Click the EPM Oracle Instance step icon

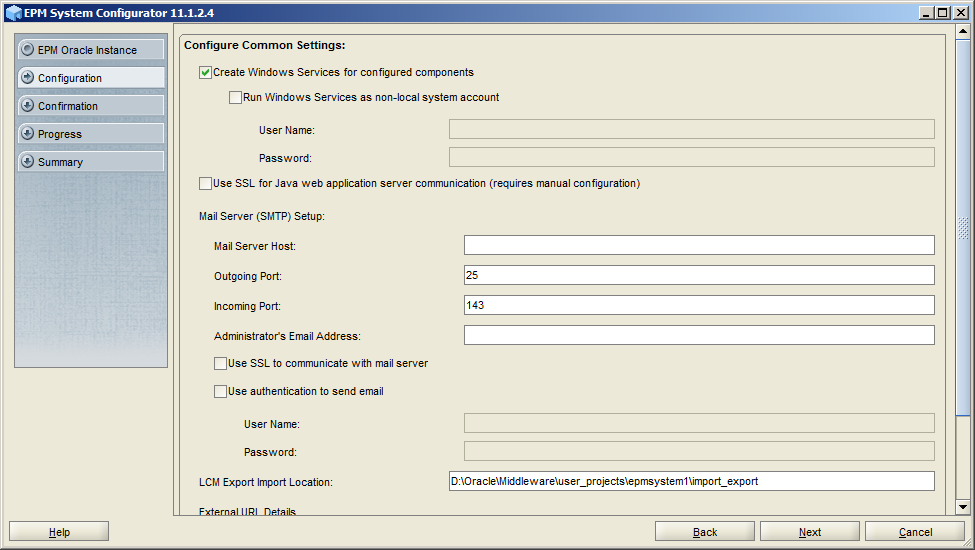27,49
